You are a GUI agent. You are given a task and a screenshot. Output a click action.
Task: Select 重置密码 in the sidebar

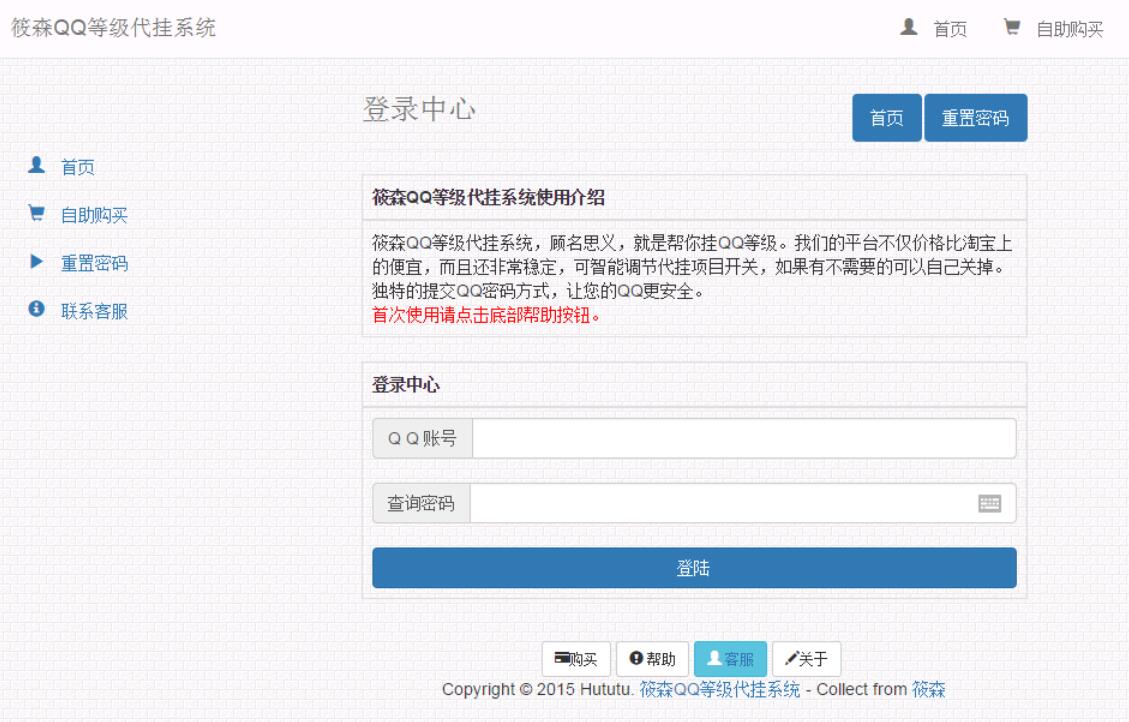pyautogui.click(x=94, y=263)
